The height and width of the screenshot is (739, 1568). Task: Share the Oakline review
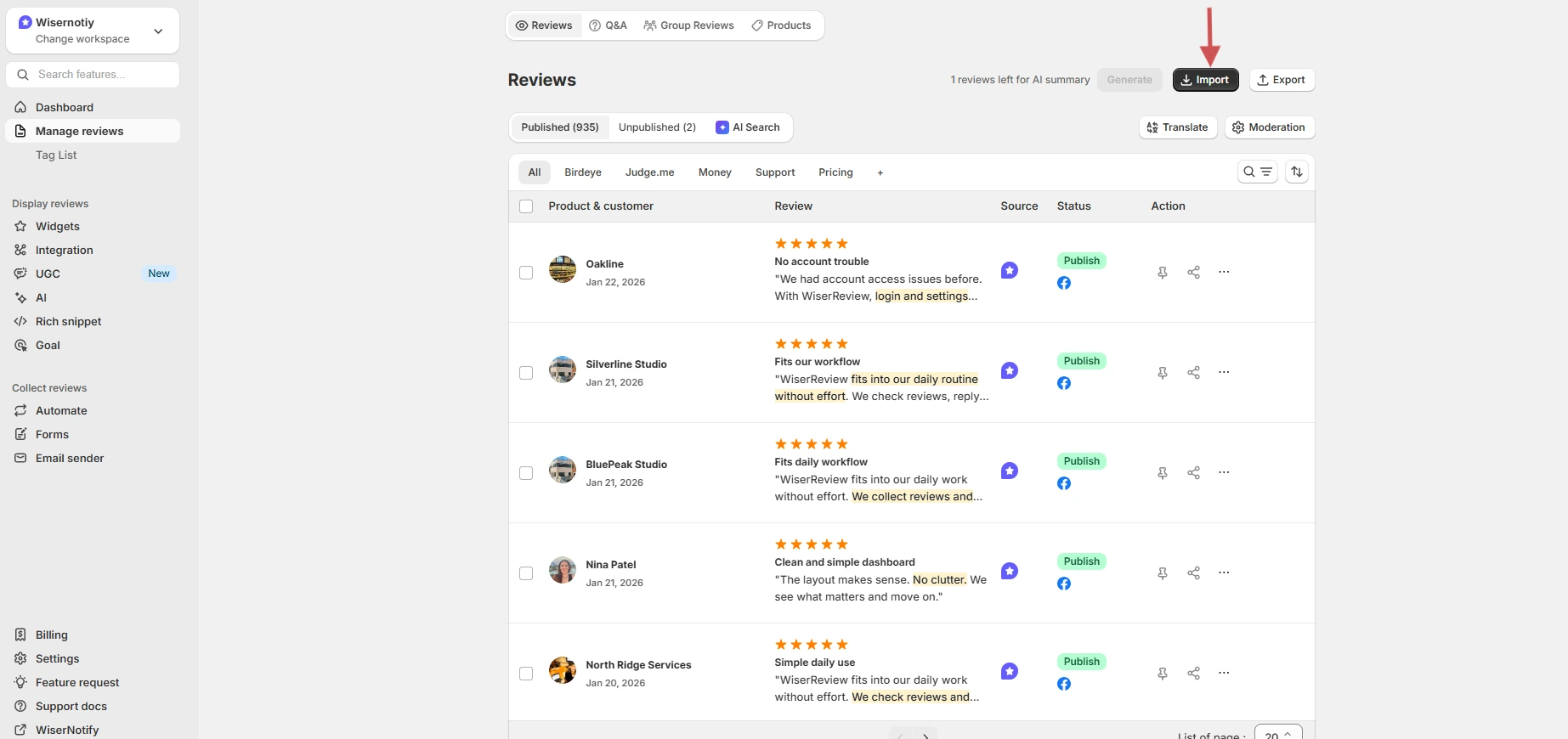[1194, 273]
